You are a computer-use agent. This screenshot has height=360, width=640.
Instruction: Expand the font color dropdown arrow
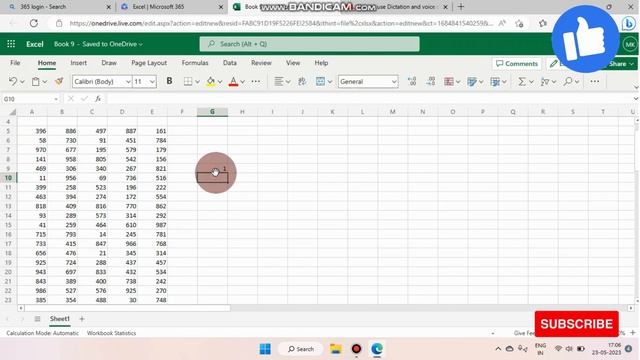243,82
